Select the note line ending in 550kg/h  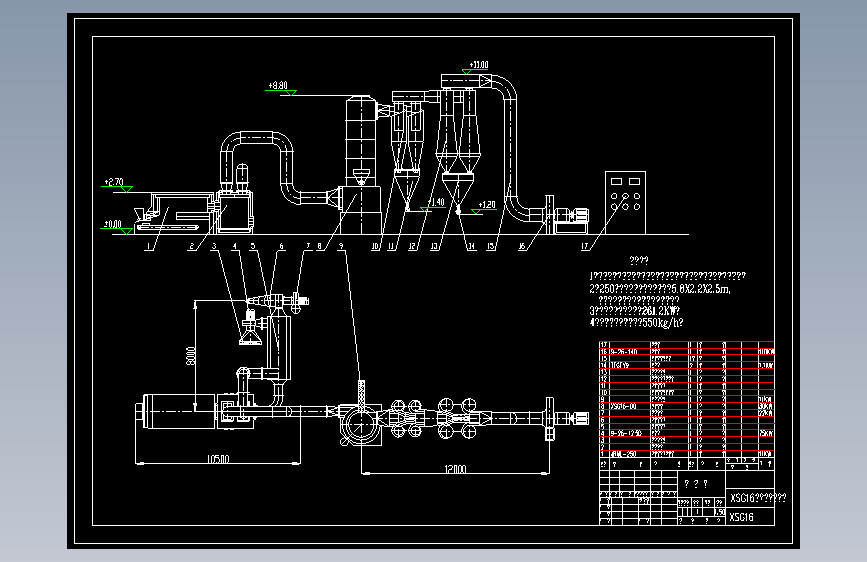pyautogui.click(x=636, y=322)
